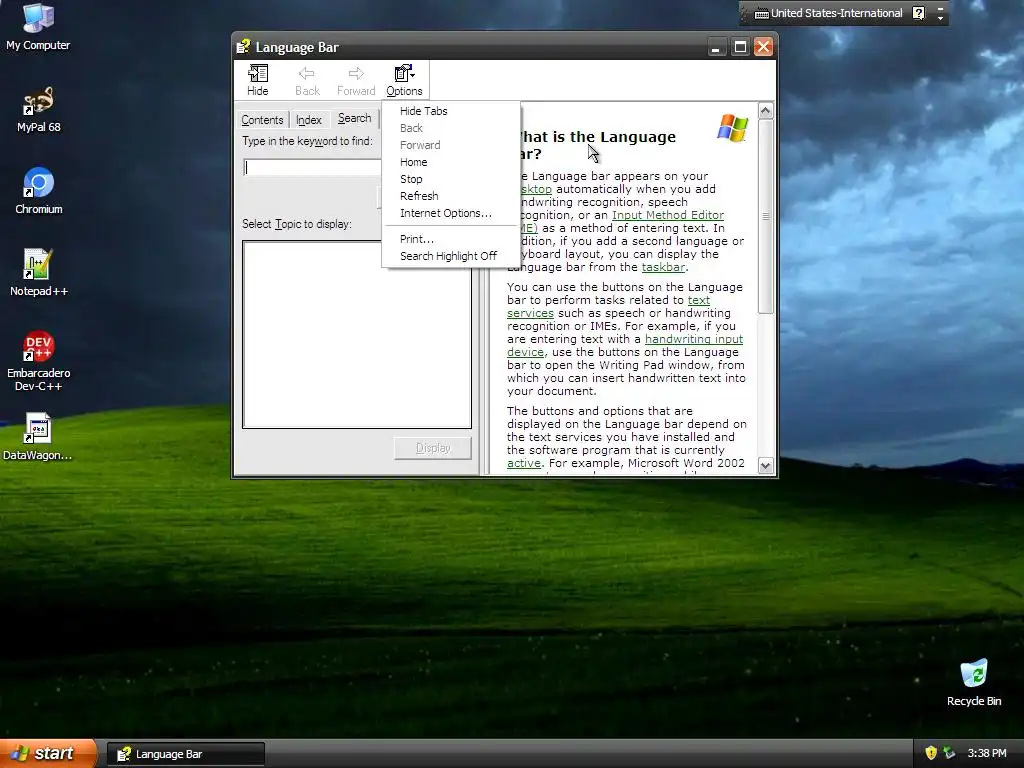This screenshot has width=1024, height=768.
Task: Click the Display button
Action: 433,448
